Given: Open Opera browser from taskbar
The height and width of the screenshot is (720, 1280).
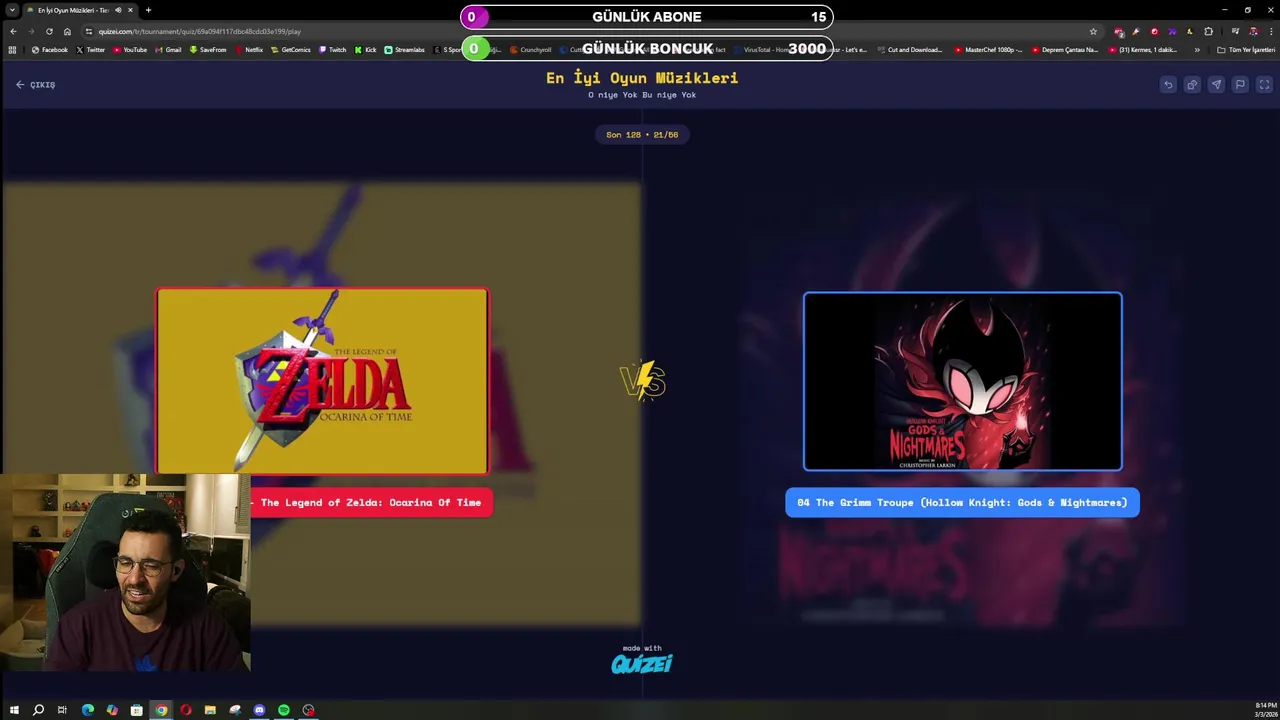Looking at the screenshot, I should click(x=185, y=710).
